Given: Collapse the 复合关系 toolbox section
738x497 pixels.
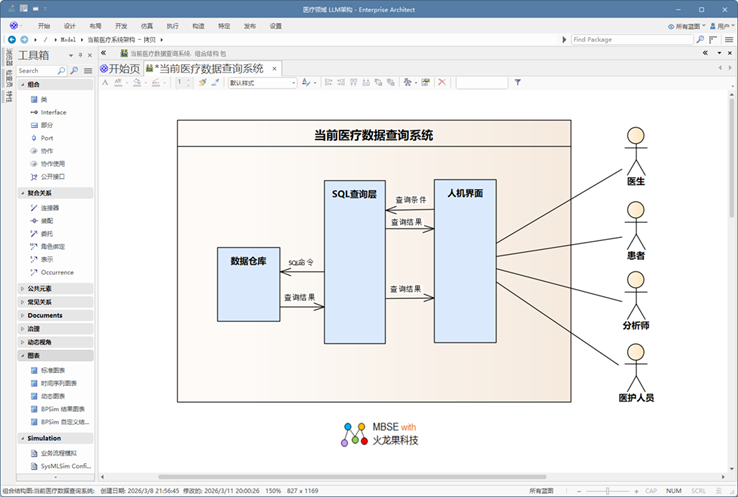Looking at the screenshot, I should coord(40,193).
